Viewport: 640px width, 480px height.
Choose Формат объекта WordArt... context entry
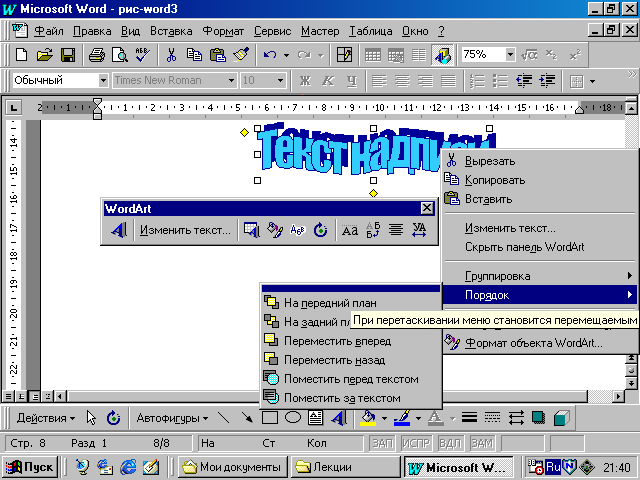[540, 343]
